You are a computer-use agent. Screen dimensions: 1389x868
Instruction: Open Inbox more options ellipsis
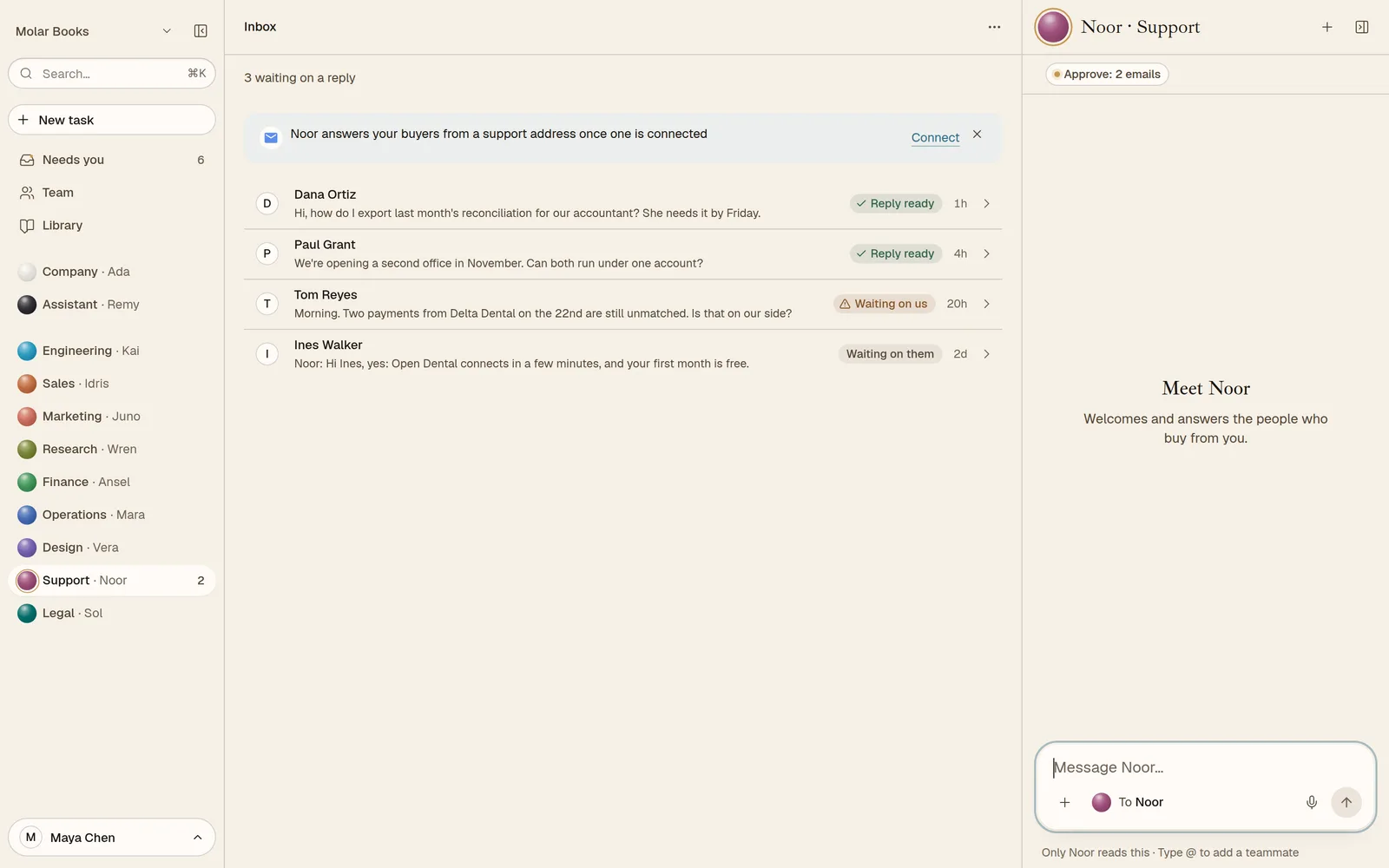pos(994,27)
